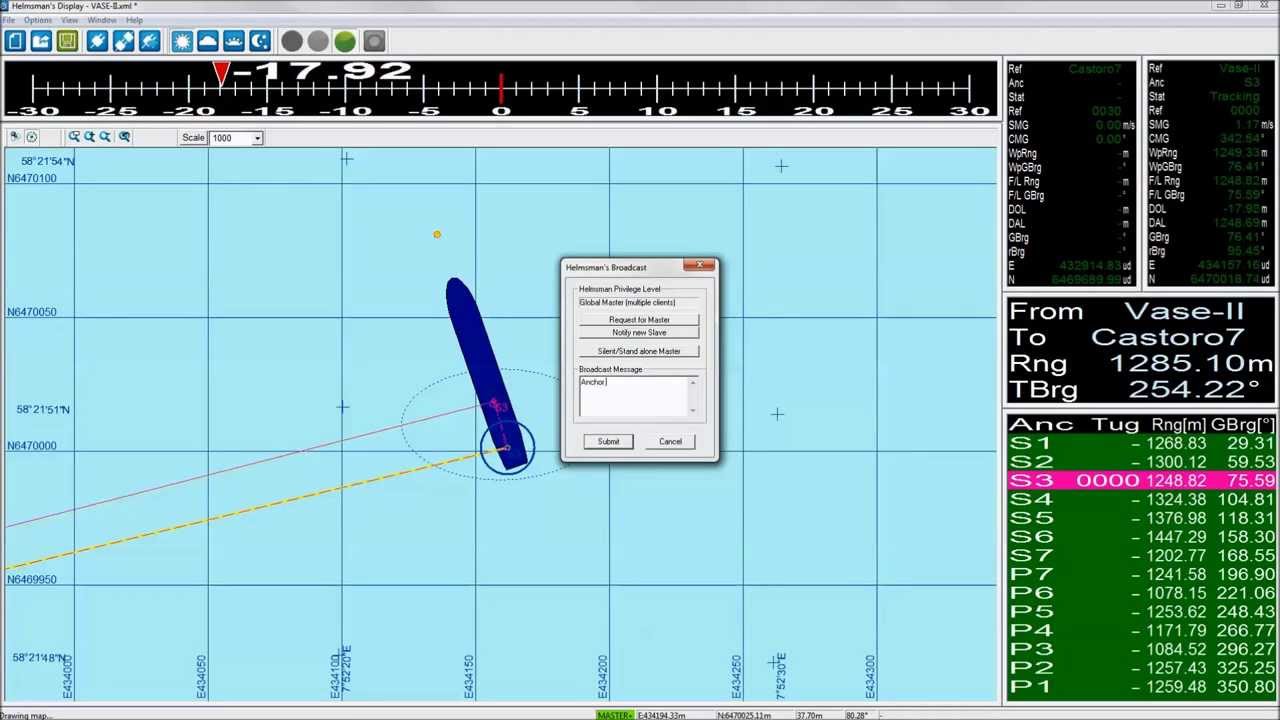The width and height of the screenshot is (1280, 720).
Task: Select the S1 anchor row
Action: coord(1141,443)
